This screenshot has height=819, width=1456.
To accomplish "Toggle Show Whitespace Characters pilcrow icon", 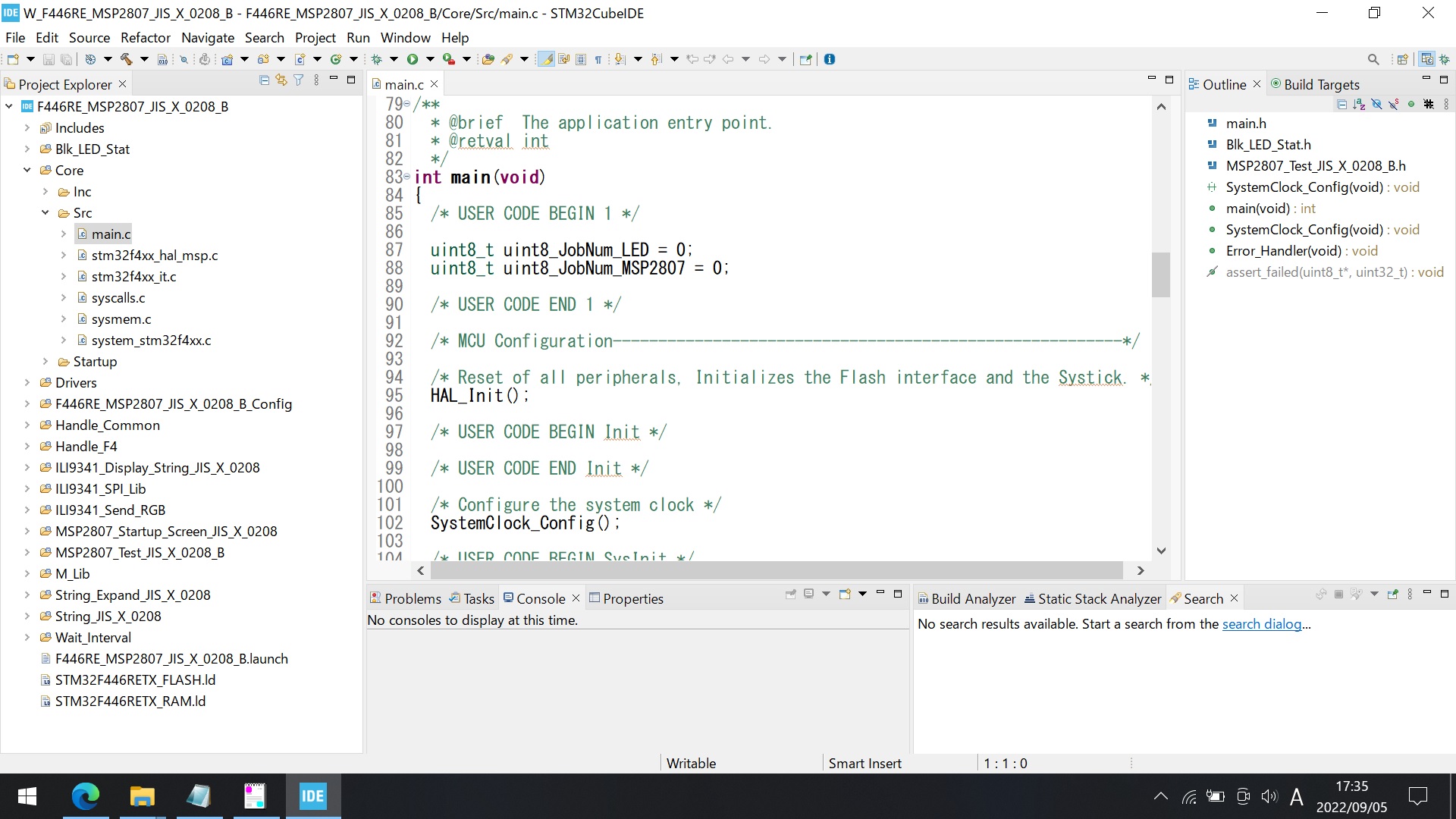I will pyautogui.click(x=598, y=59).
